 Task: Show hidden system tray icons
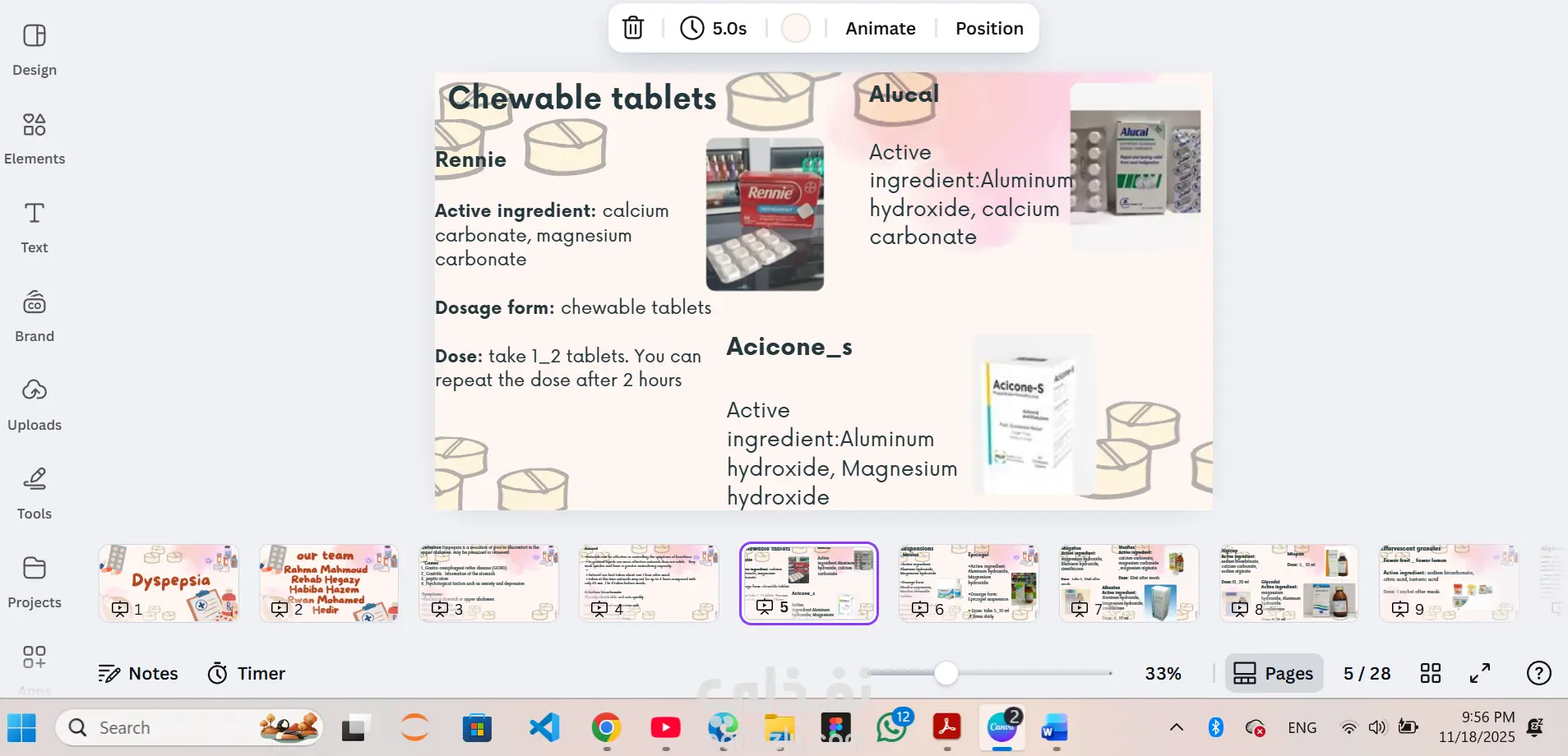pyautogui.click(x=1177, y=727)
